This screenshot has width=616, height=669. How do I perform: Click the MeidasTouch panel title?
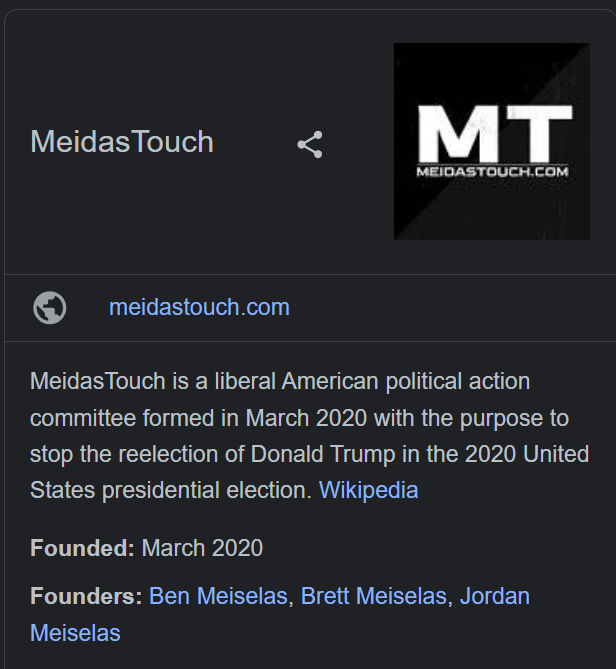coord(122,142)
